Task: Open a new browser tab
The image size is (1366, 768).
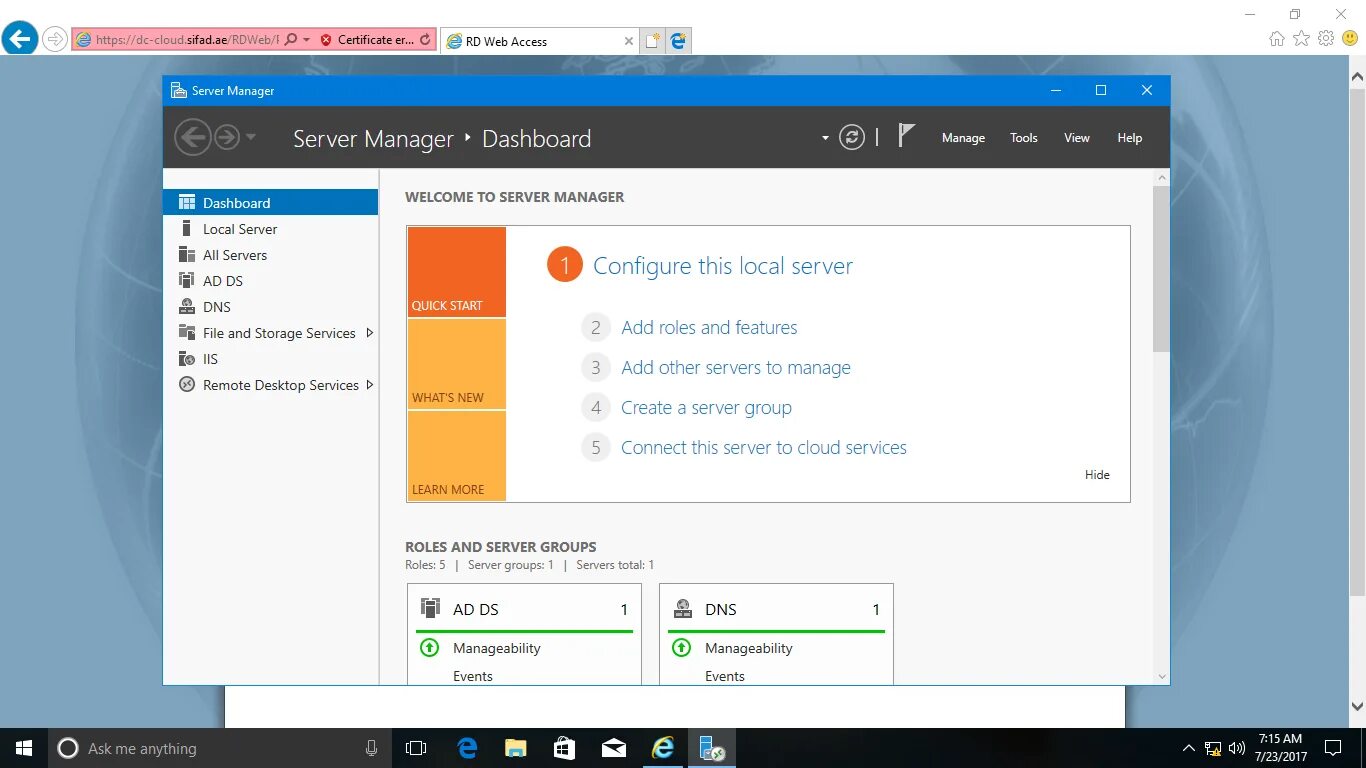Action: (653, 41)
